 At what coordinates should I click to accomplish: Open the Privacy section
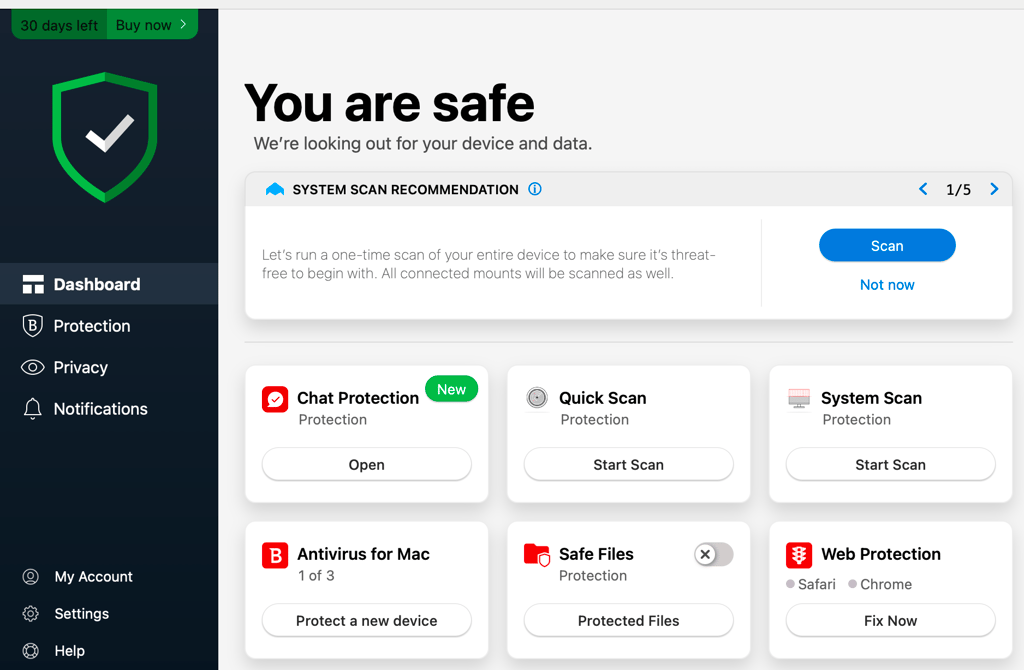click(x=109, y=367)
